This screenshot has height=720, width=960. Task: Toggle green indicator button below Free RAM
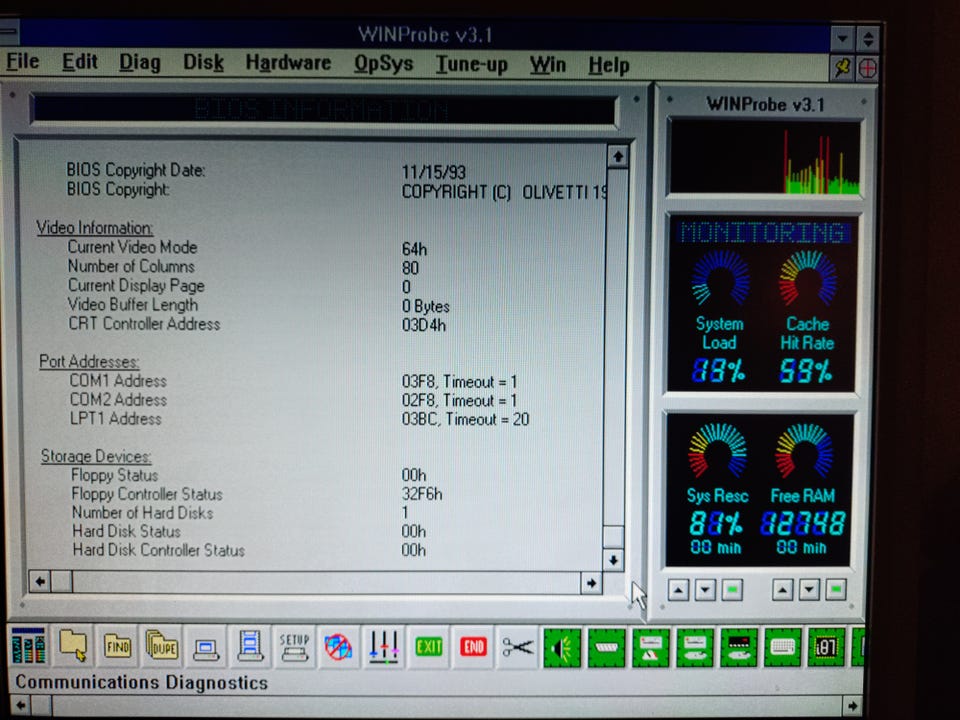836,590
